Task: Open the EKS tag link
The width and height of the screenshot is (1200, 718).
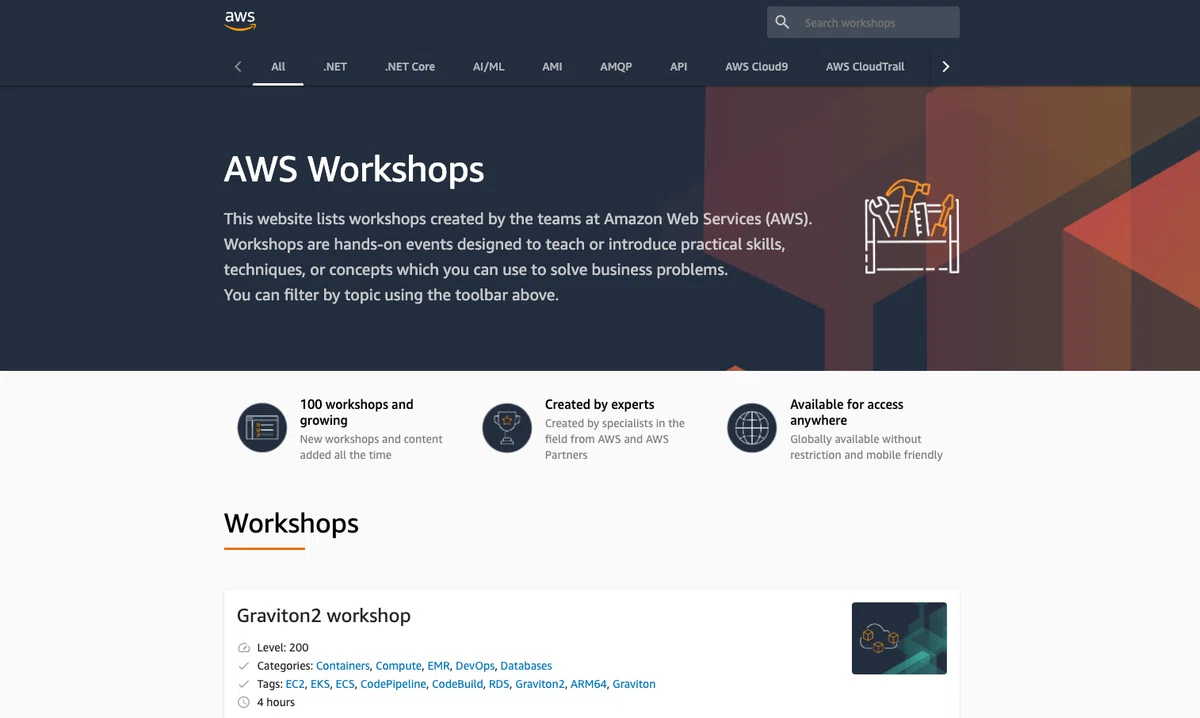Action: click(x=320, y=684)
